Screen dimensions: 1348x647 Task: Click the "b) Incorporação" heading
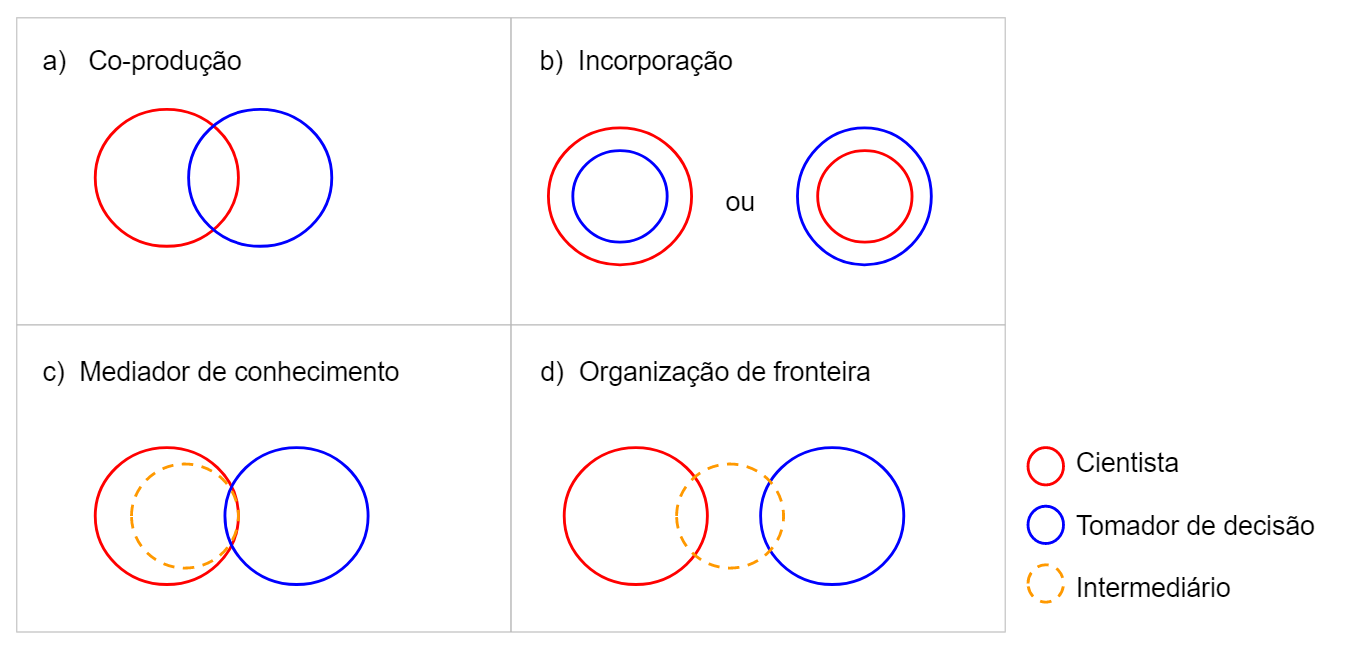[636, 61]
